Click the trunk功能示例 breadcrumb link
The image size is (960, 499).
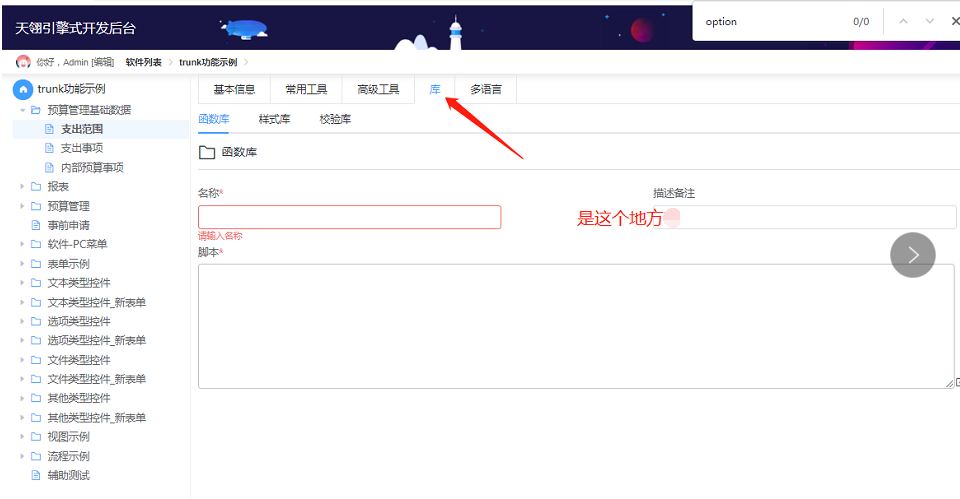pyautogui.click(x=208, y=62)
